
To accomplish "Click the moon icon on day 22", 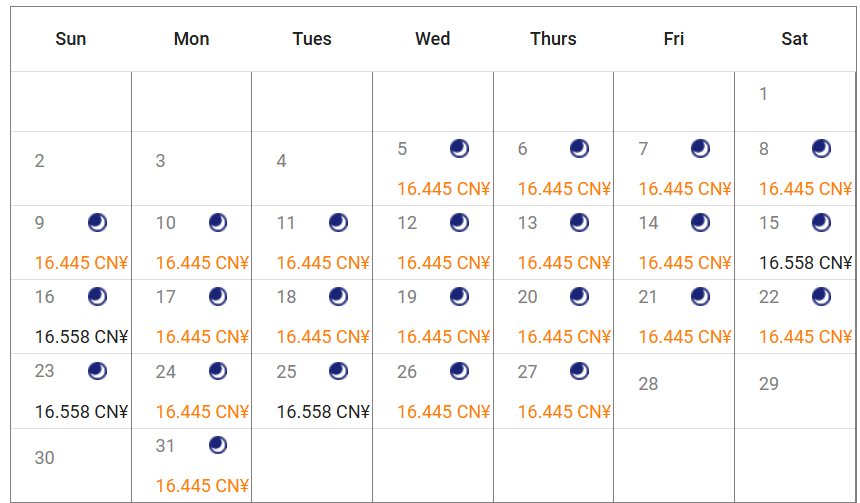I will [x=821, y=297].
